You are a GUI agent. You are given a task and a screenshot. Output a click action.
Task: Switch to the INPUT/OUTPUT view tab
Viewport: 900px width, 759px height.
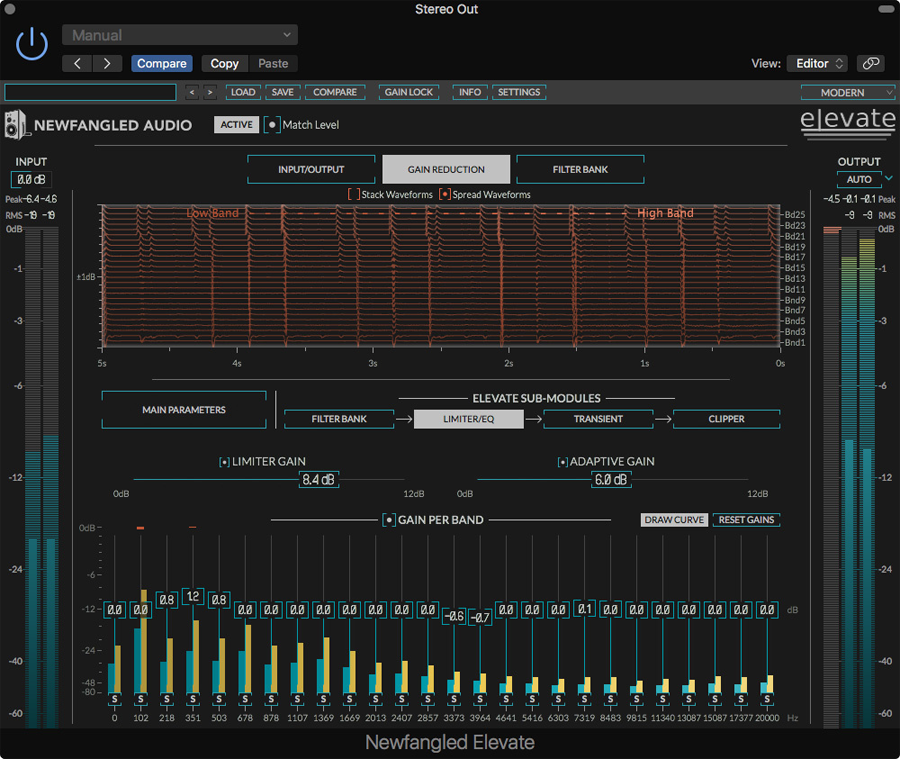click(x=311, y=169)
